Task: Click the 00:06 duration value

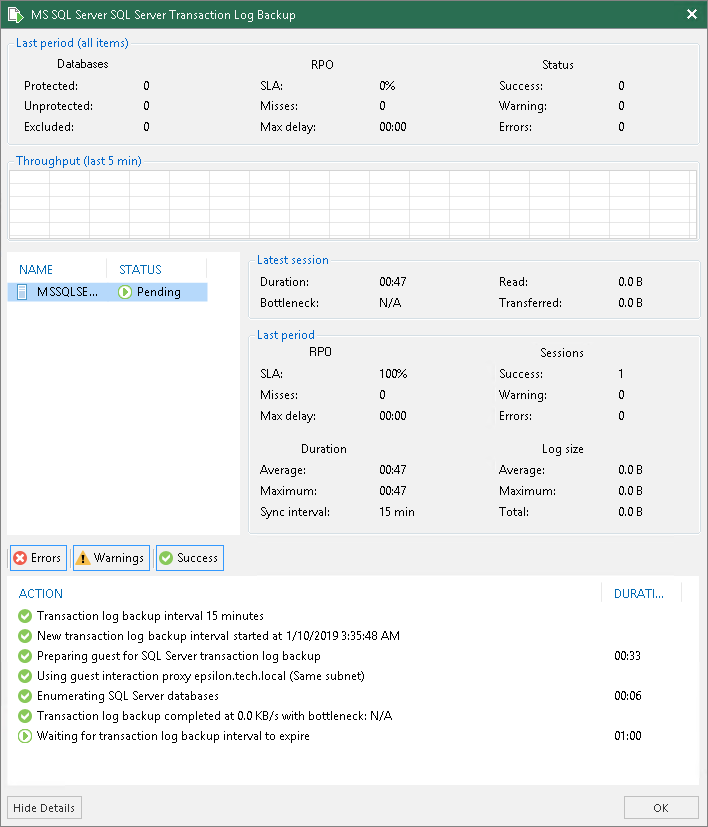Action: pyautogui.click(x=627, y=696)
